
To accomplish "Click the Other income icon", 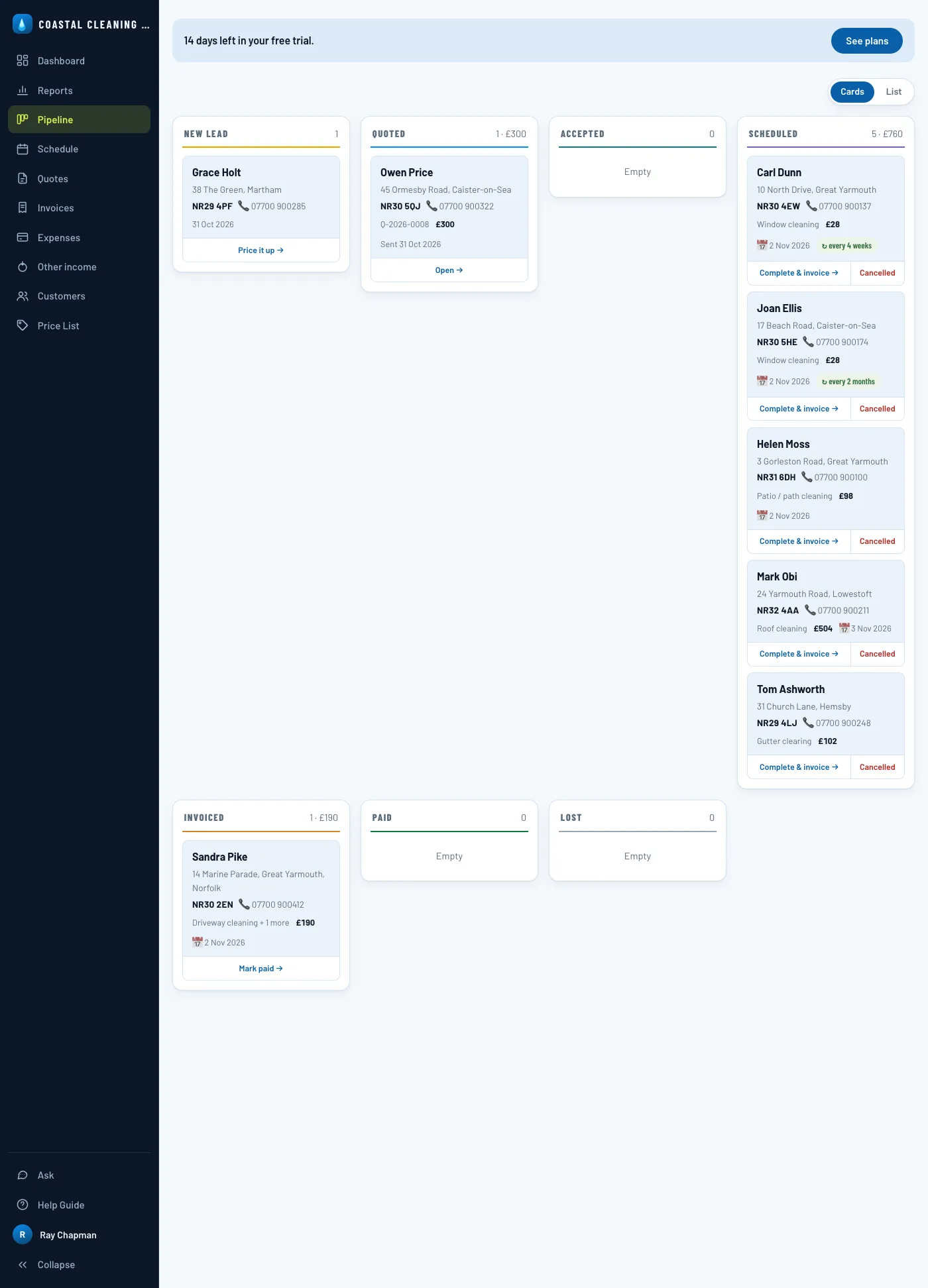I will [23, 266].
